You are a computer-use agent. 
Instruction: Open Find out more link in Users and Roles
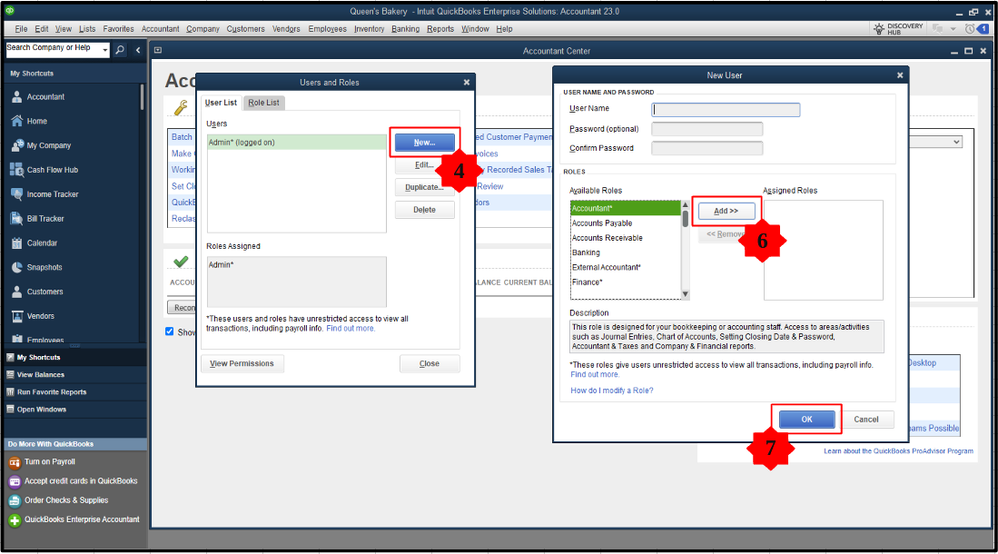(351, 329)
